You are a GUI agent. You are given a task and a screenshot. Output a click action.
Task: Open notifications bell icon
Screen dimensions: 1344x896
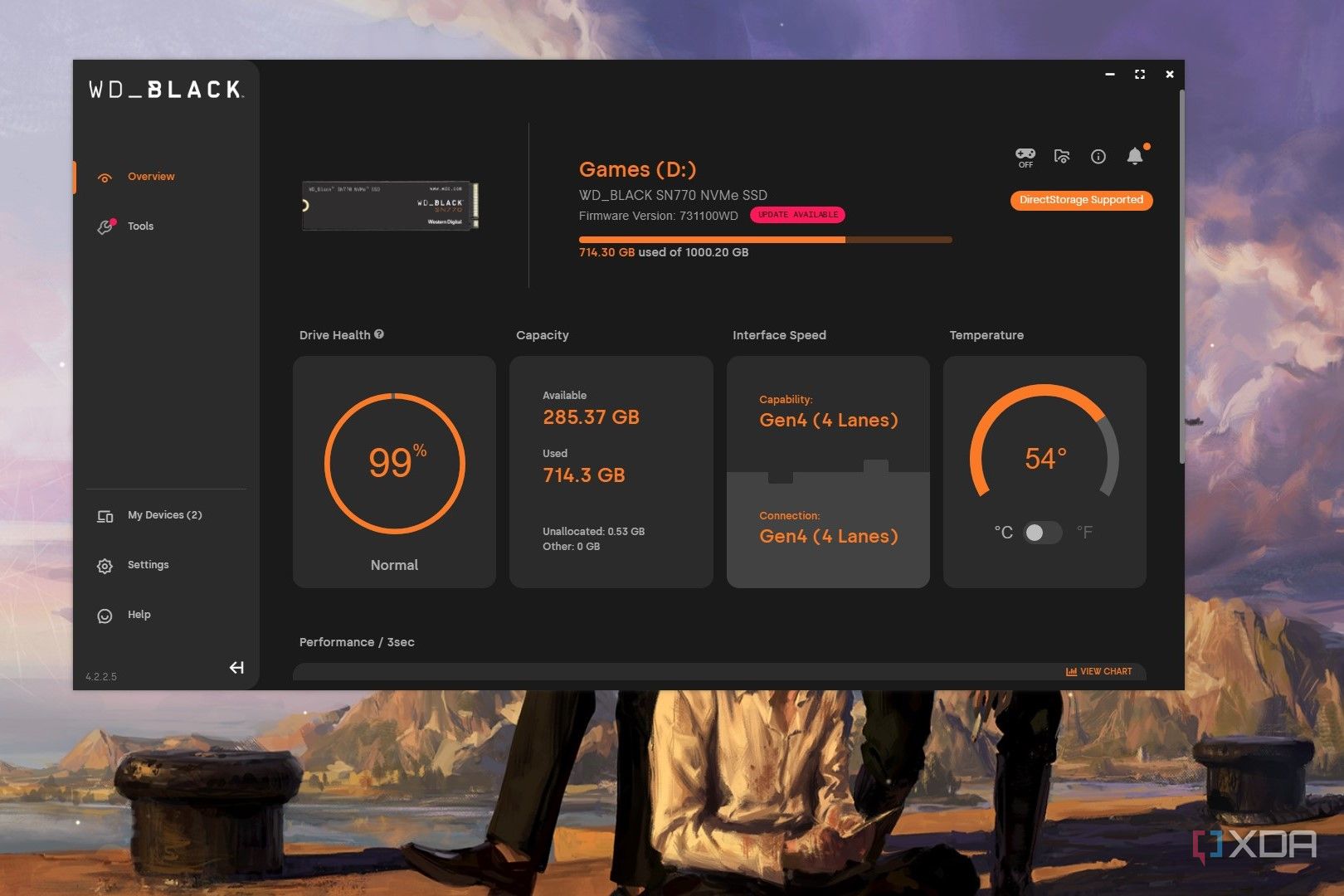pos(1135,156)
